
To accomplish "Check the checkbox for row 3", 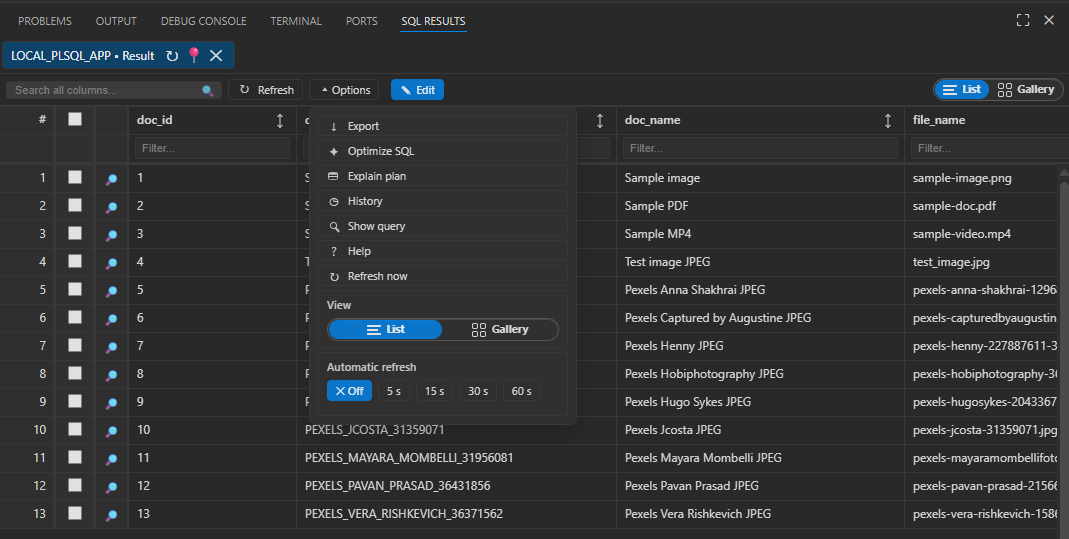I will (x=75, y=233).
